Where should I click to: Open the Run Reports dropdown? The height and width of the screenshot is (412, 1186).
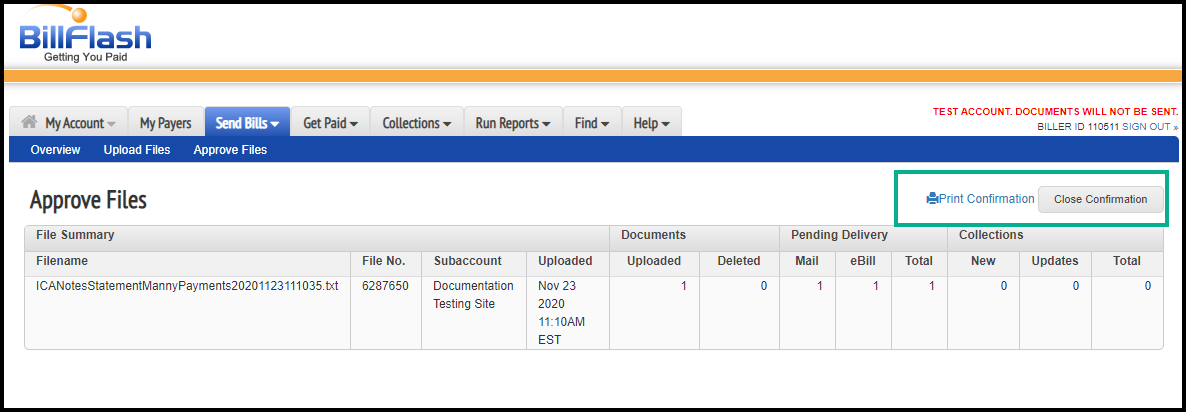tap(513, 123)
